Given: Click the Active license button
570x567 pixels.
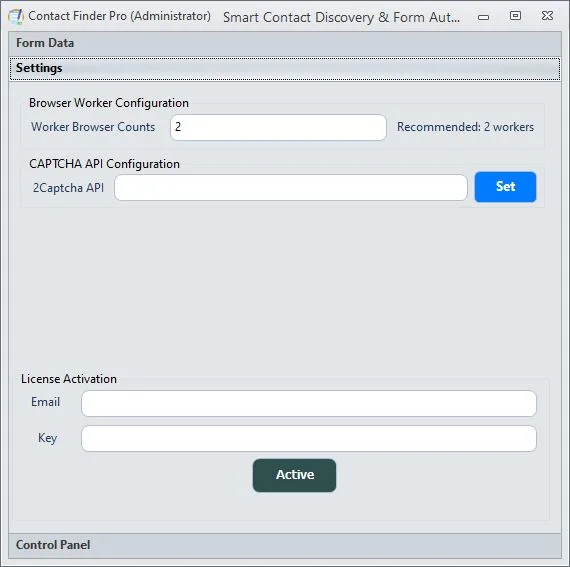Looking at the screenshot, I should click(x=294, y=475).
